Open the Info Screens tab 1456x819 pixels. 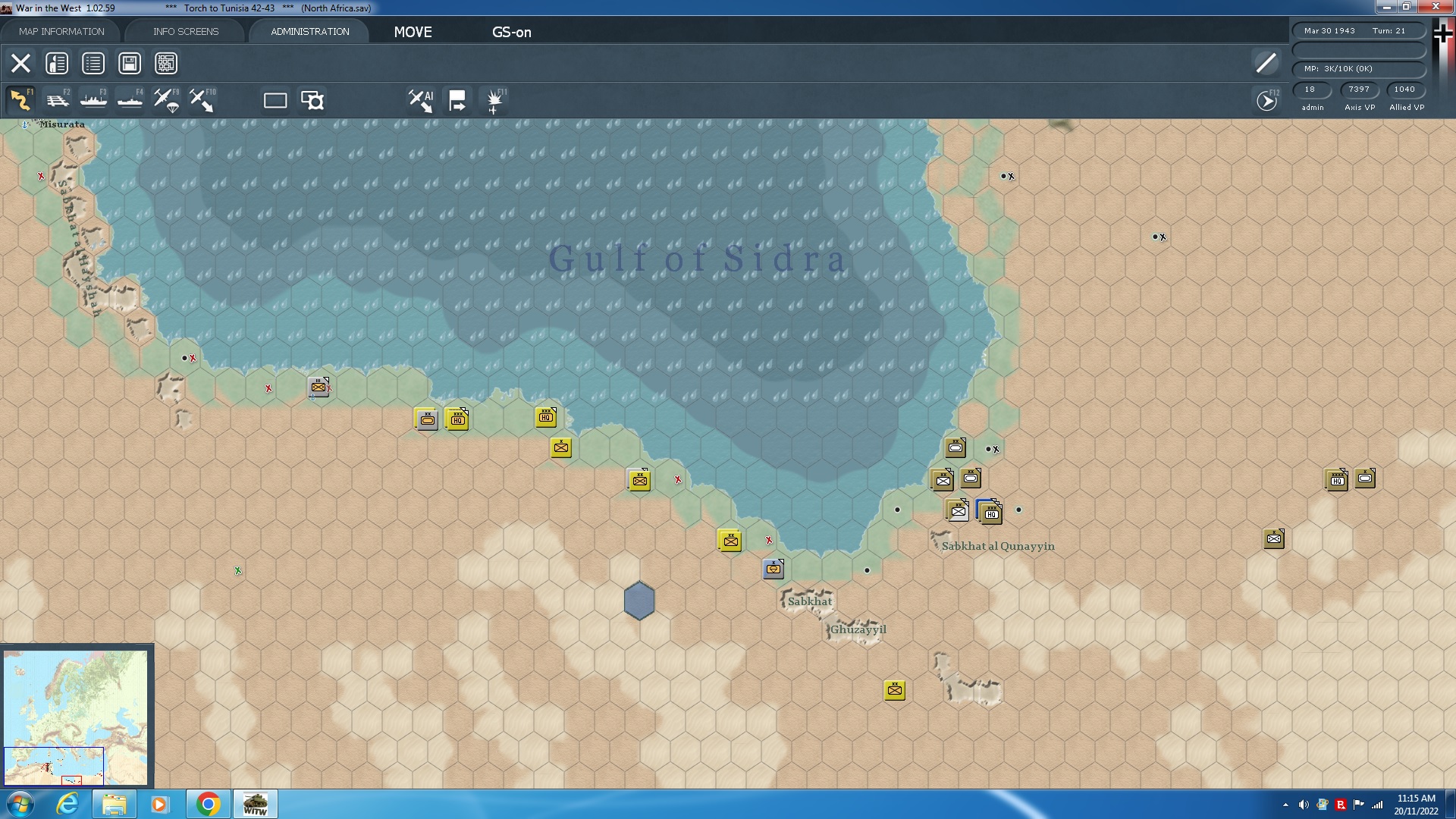click(185, 31)
